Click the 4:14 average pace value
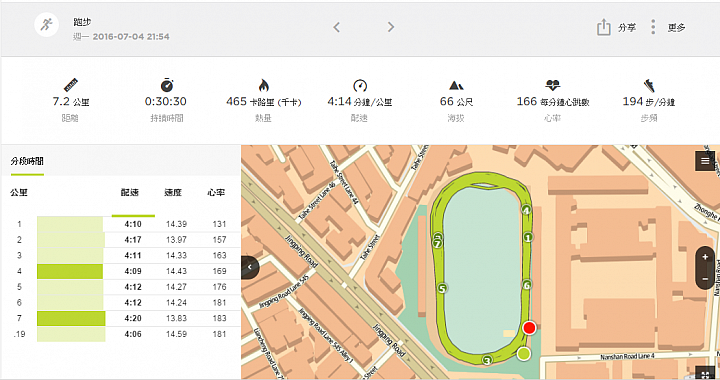Viewport: 720px width, 380px height. 360,101
